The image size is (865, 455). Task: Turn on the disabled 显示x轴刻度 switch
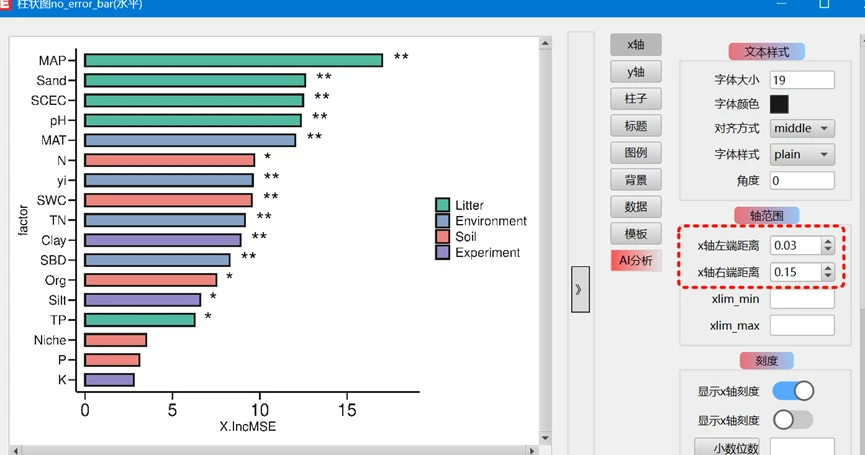(x=793, y=420)
